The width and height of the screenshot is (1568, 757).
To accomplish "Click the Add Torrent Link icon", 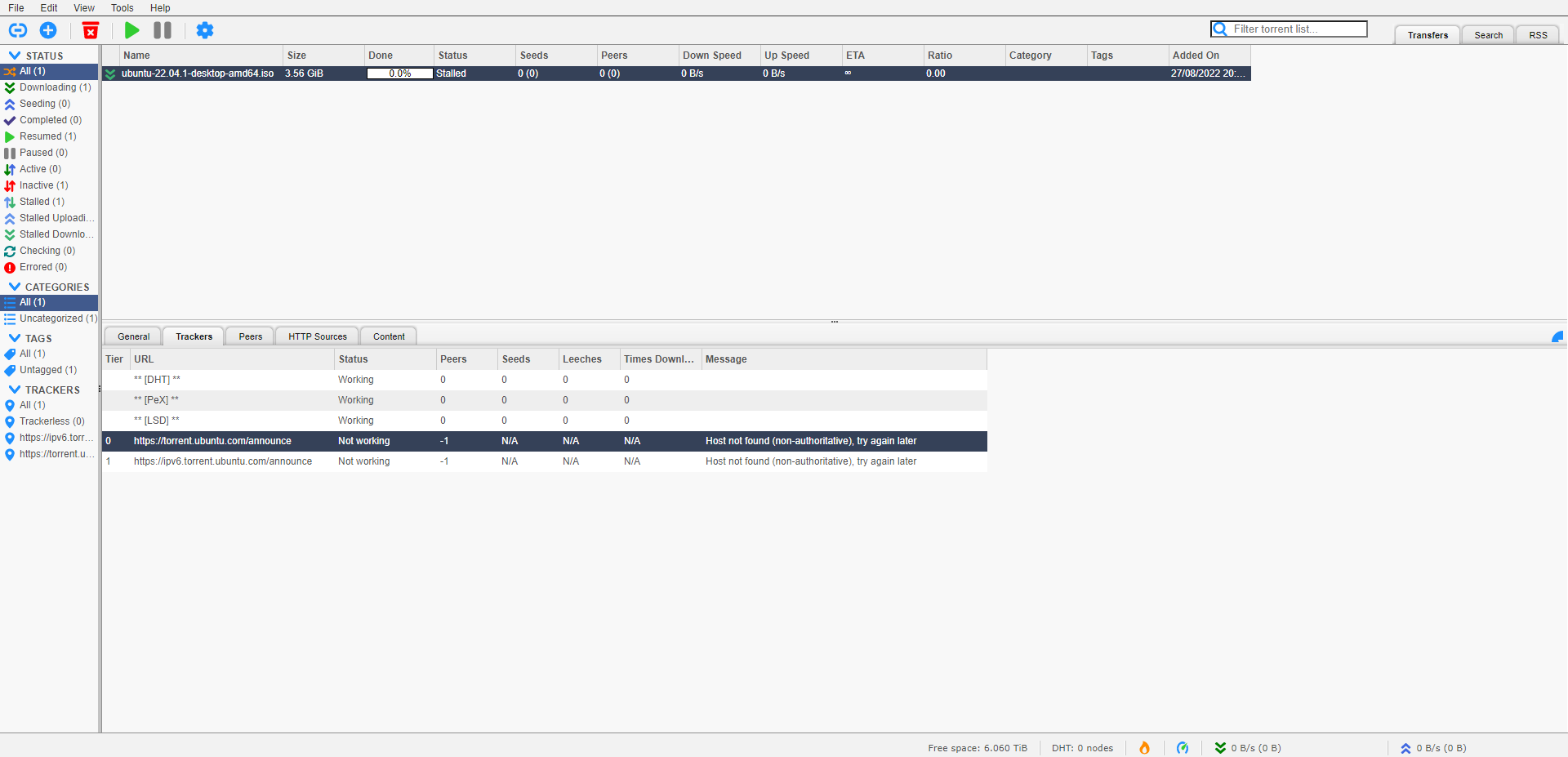I will (18, 30).
